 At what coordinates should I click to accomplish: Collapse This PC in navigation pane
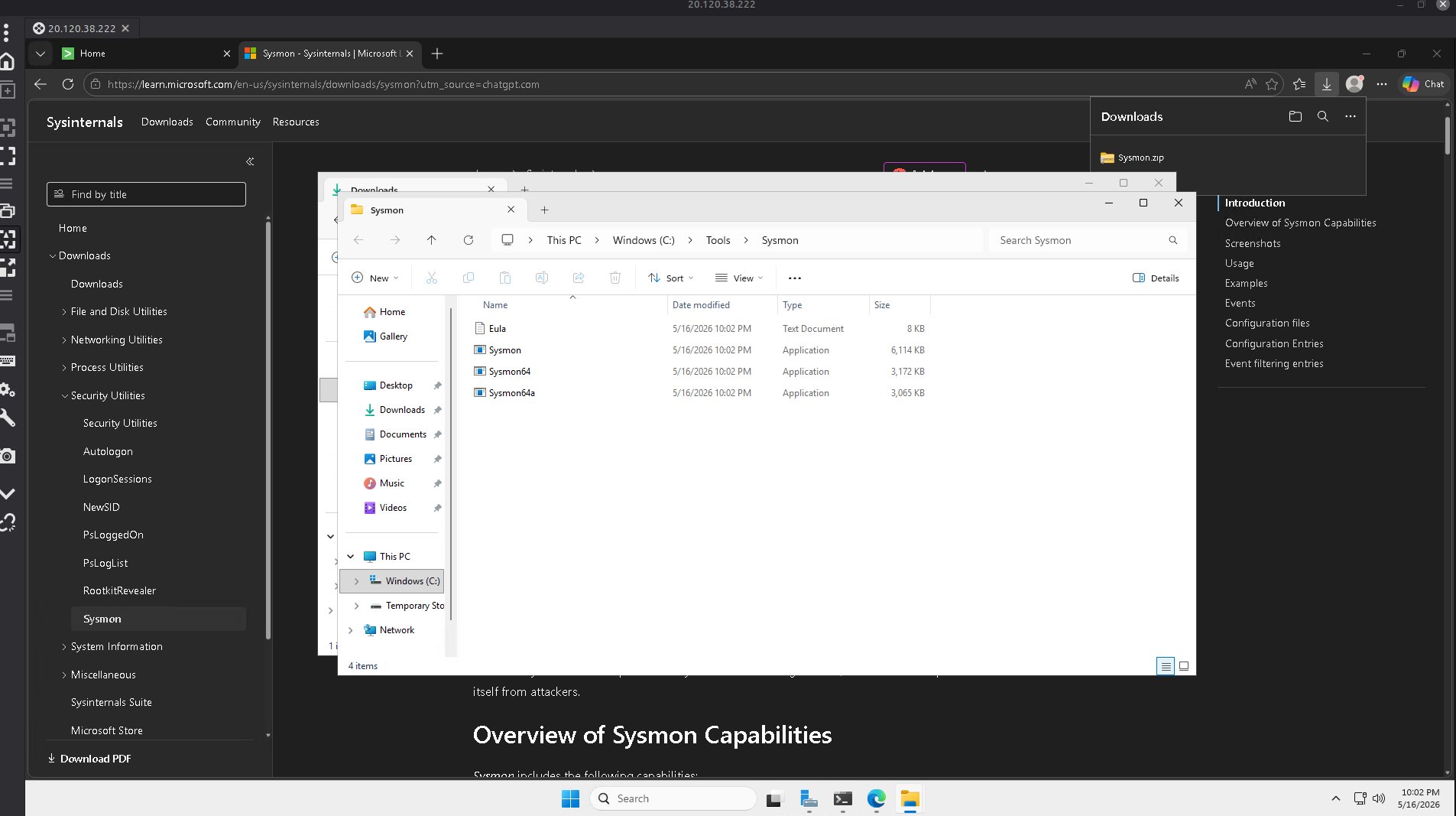click(350, 557)
